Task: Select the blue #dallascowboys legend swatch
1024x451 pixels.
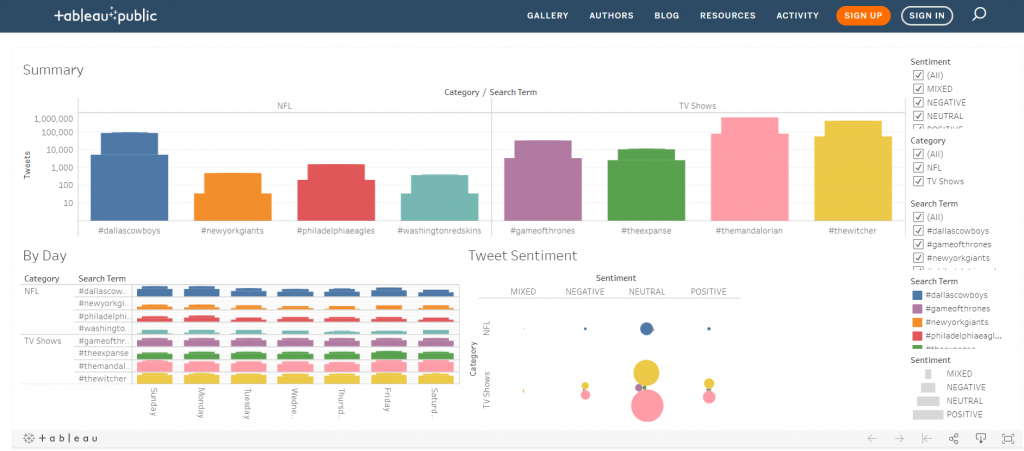Action: 918,295
